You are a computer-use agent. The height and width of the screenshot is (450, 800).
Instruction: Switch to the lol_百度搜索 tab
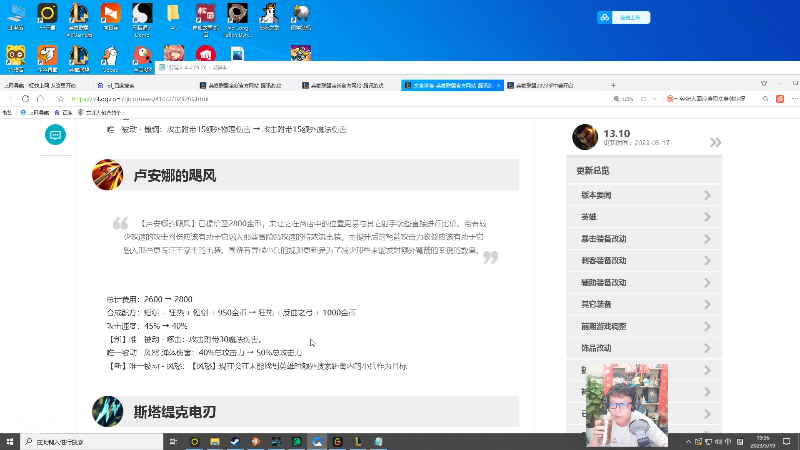coord(144,85)
